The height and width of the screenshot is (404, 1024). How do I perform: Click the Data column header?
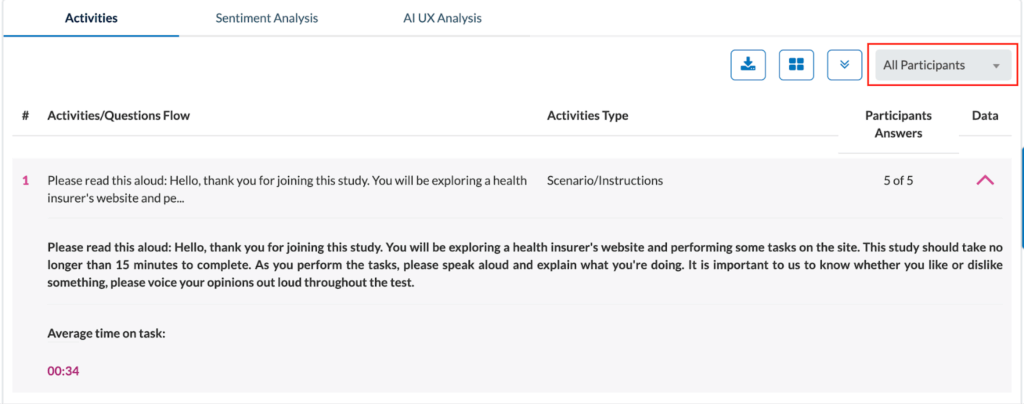coord(985,116)
